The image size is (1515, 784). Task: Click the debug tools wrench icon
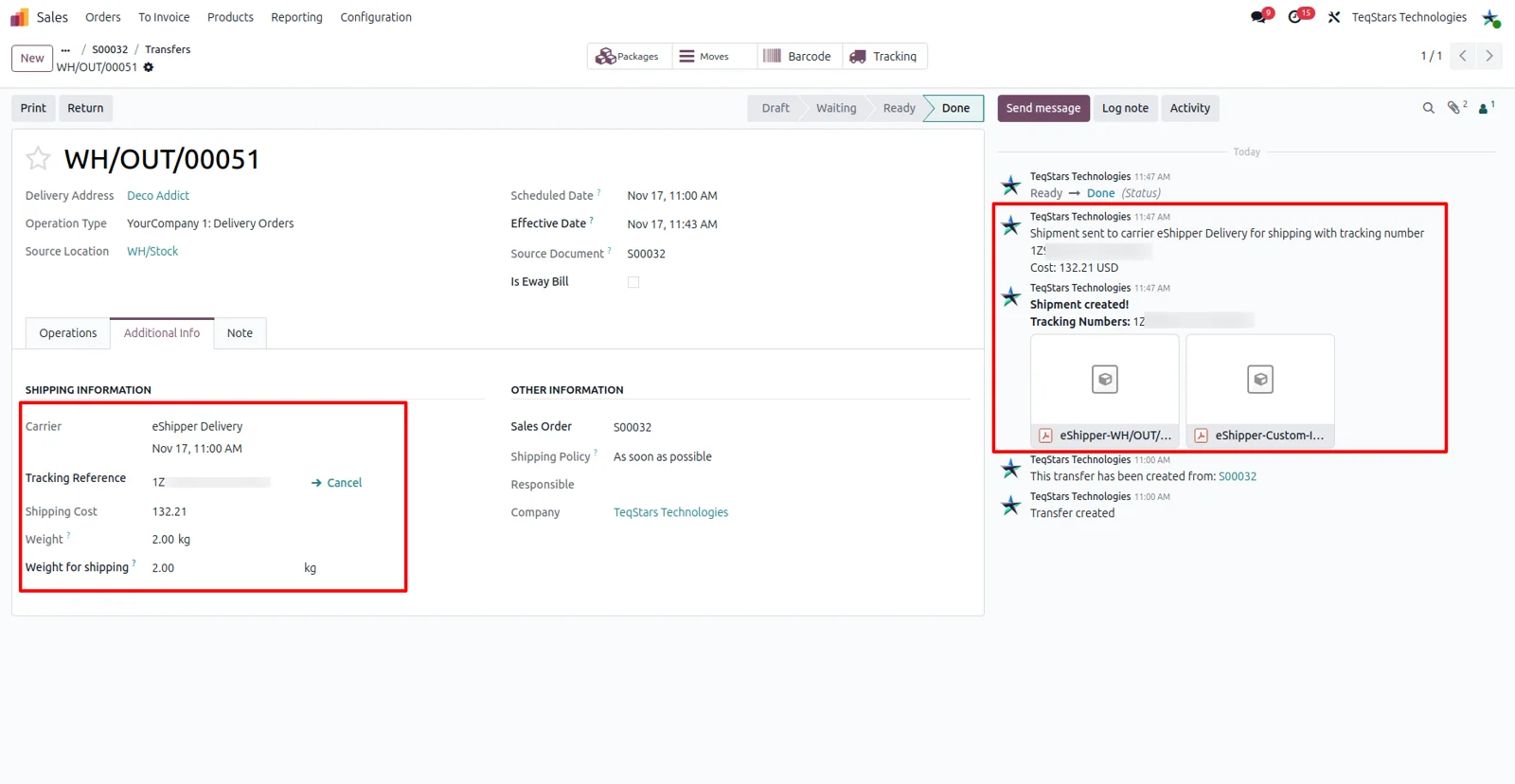click(1334, 17)
